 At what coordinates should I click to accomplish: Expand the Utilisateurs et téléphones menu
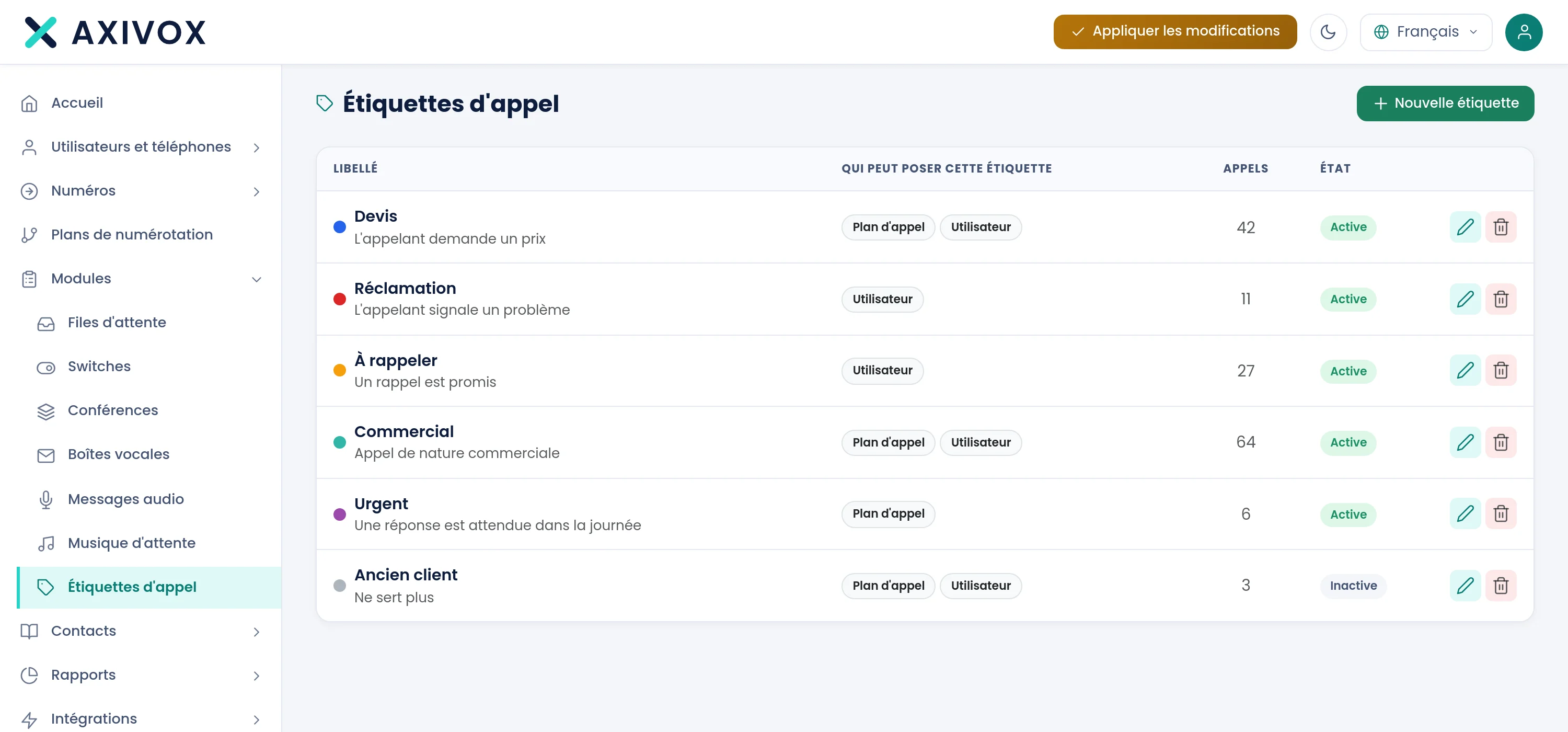pyautogui.click(x=141, y=147)
